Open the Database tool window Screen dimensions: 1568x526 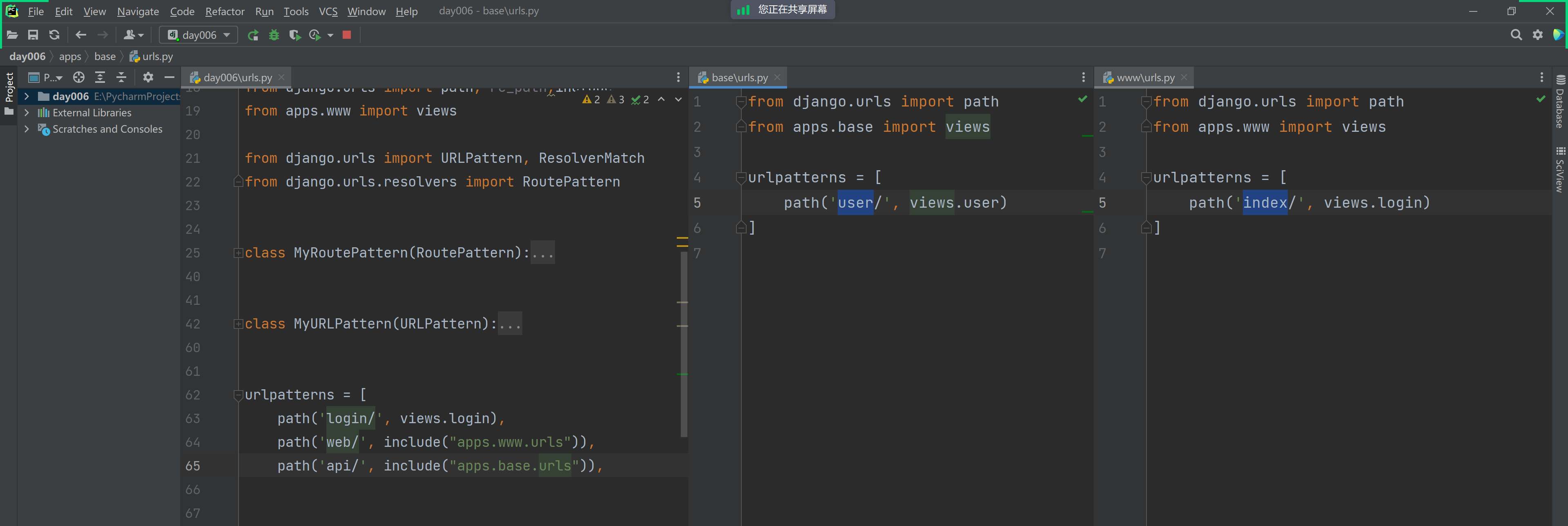pos(1560,102)
